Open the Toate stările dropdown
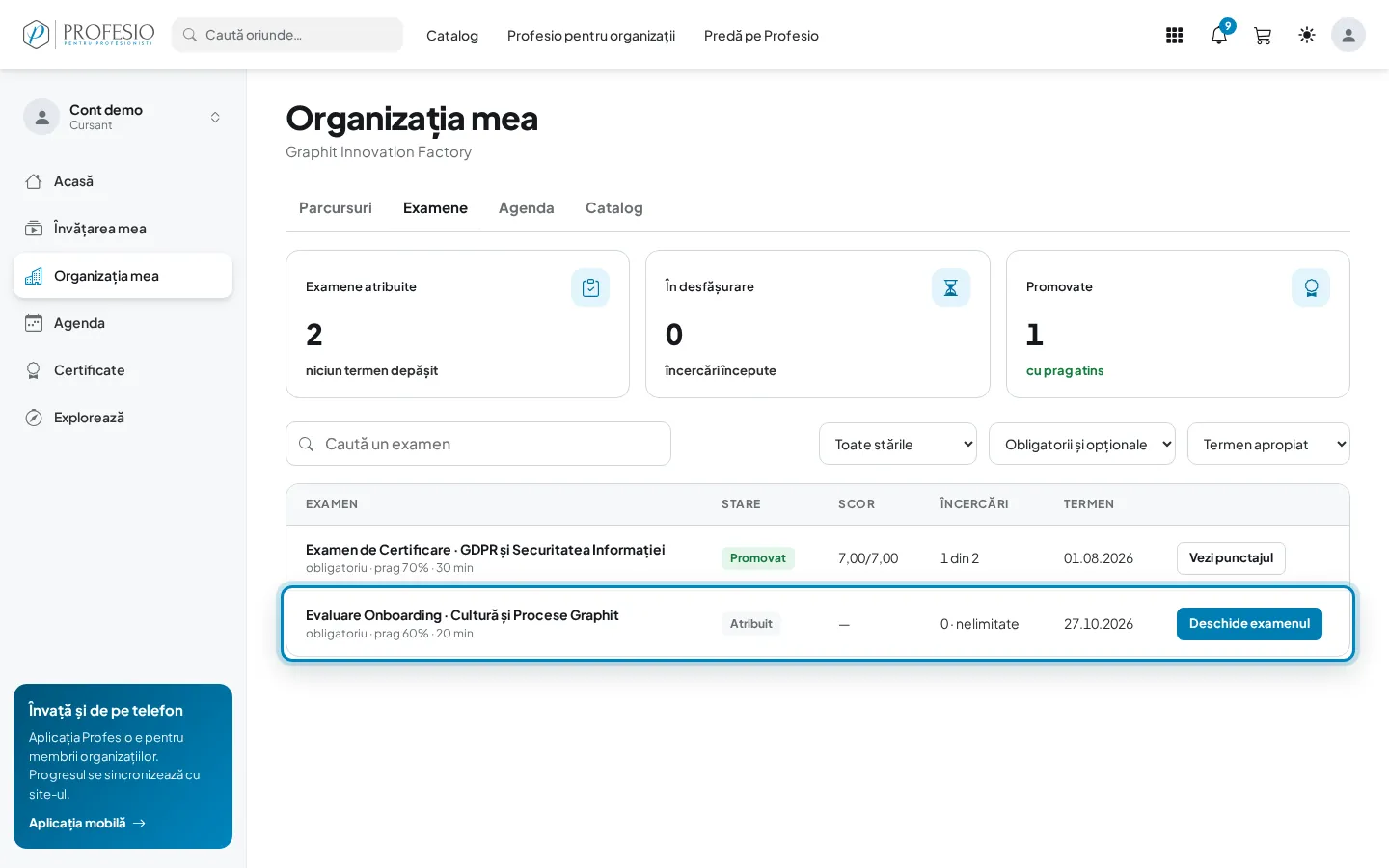1389x868 pixels. pos(898,444)
